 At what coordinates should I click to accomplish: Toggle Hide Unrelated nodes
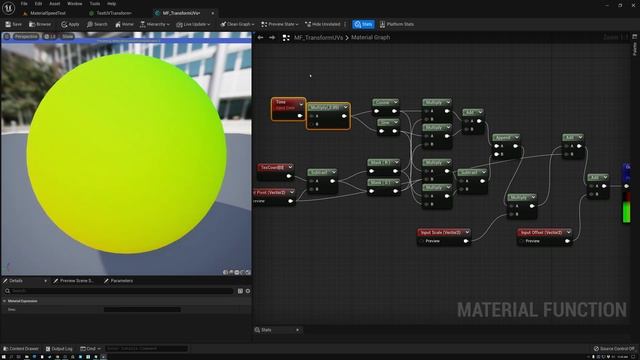tap(322, 24)
